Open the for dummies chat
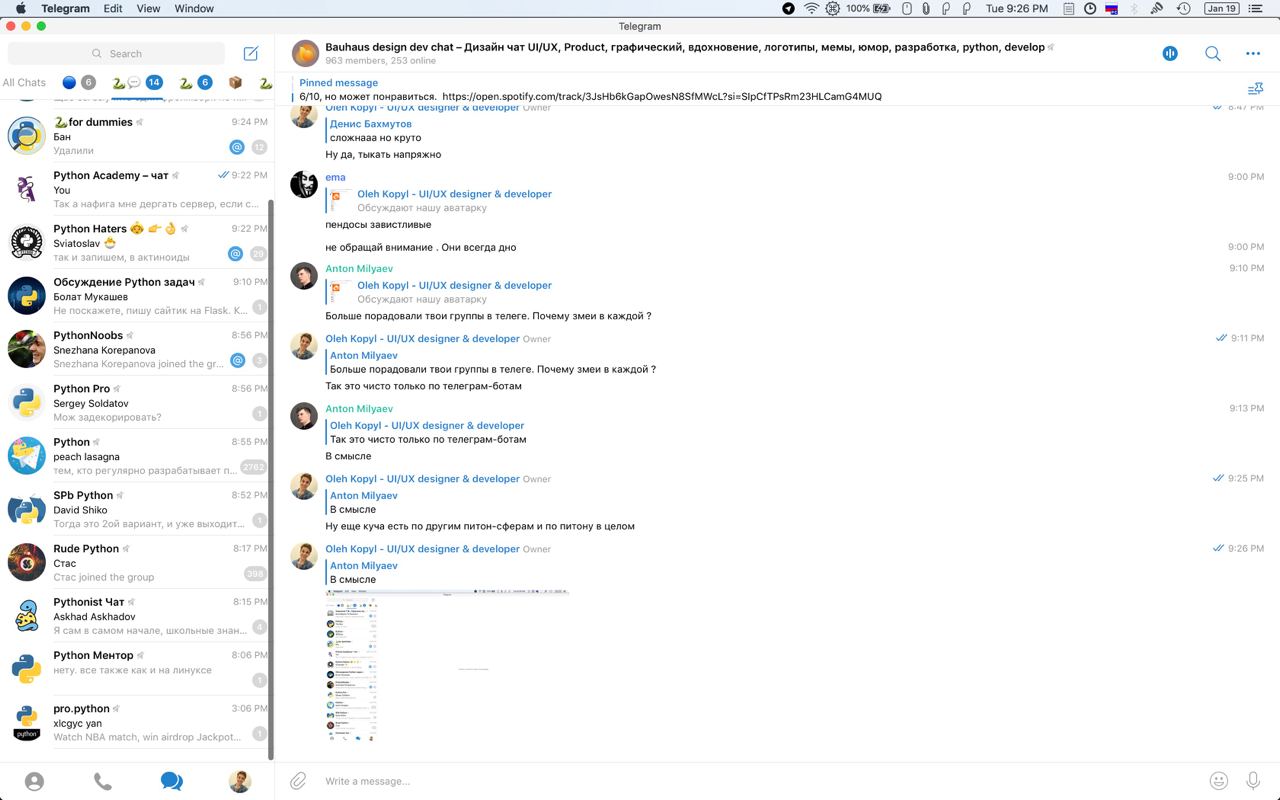1280x800 pixels. (137, 135)
